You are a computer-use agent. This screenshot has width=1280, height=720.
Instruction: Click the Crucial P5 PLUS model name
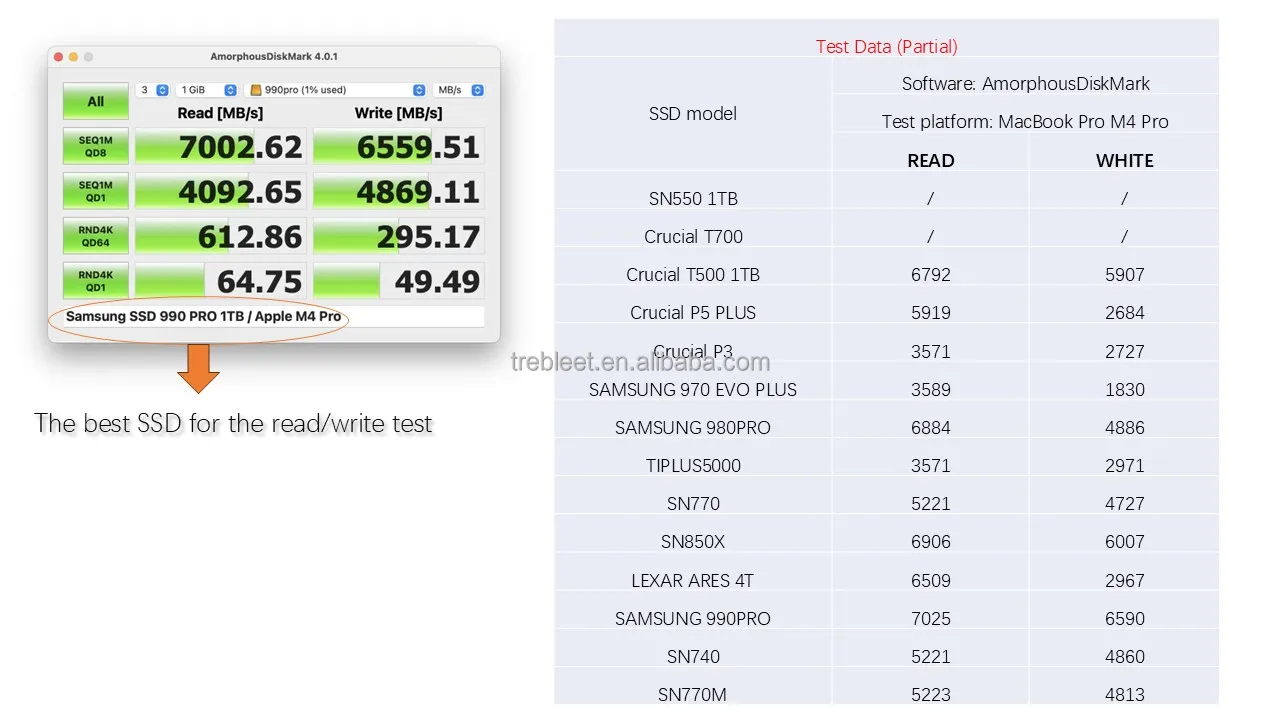click(x=693, y=313)
